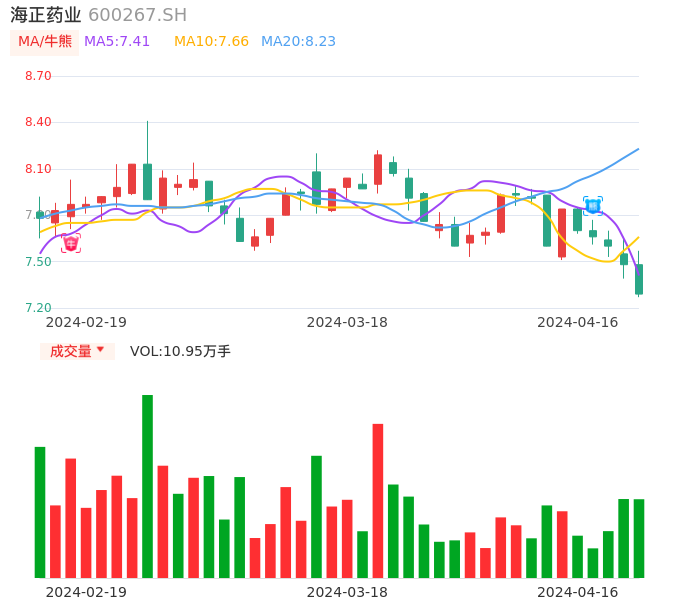Click the red bull (牛) signal icon

71,243
